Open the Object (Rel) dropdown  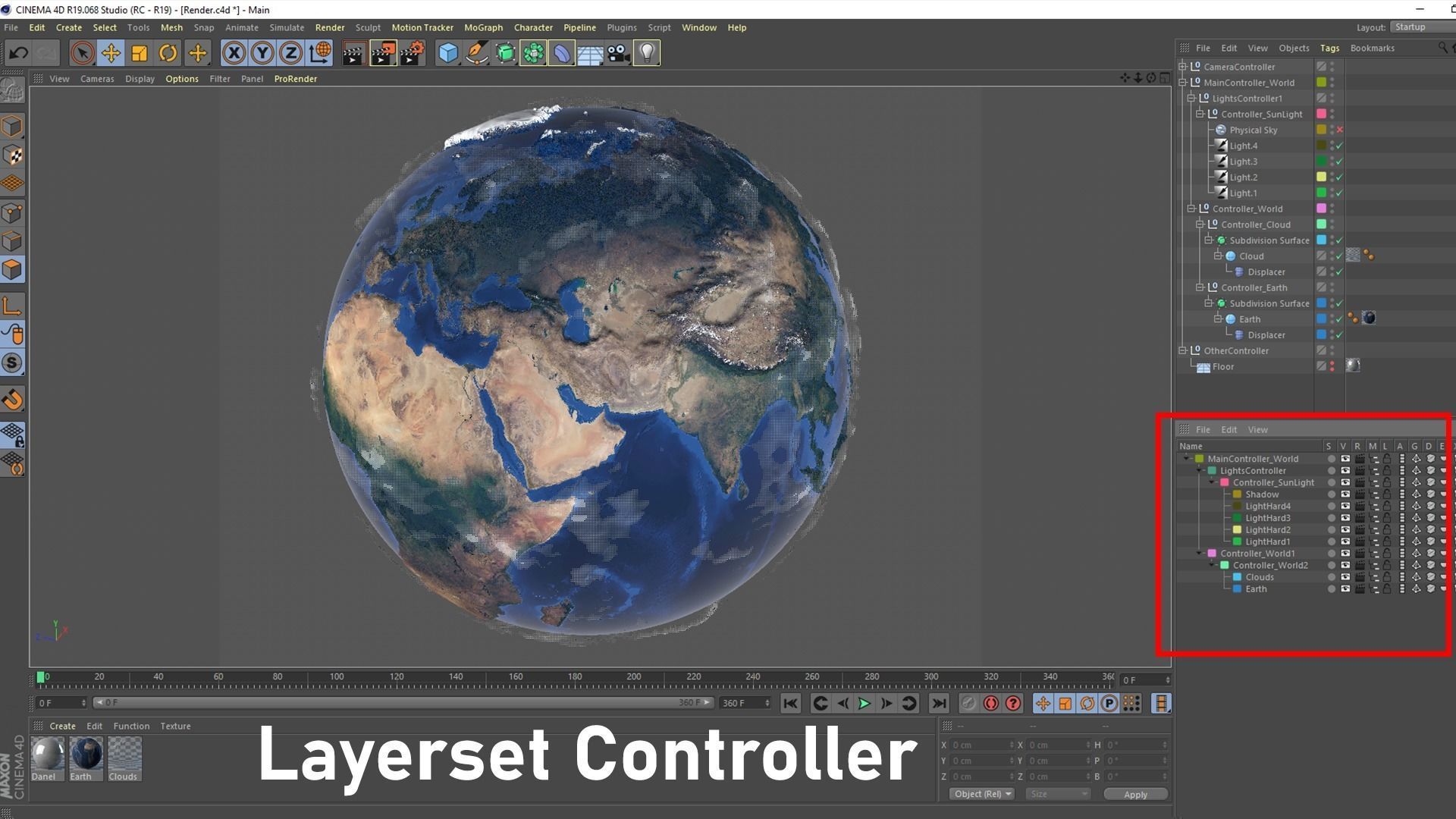click(x=982, y=794)
